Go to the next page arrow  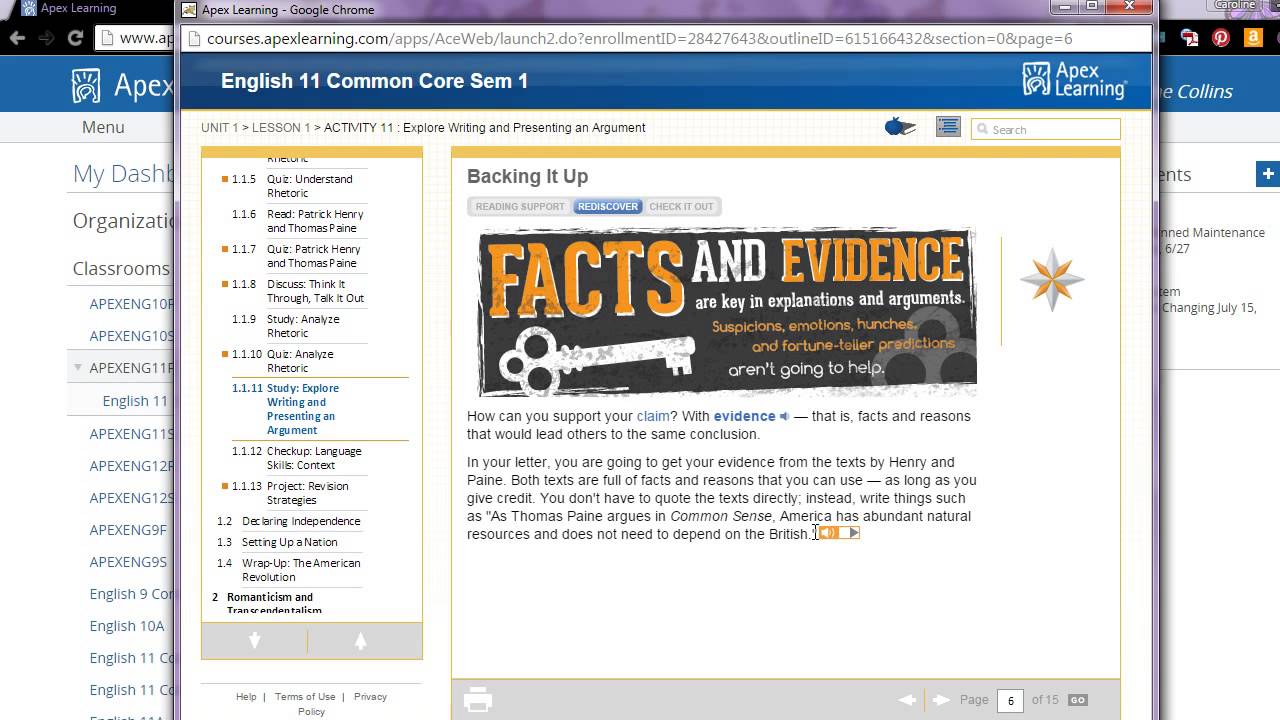pos(941,700)
